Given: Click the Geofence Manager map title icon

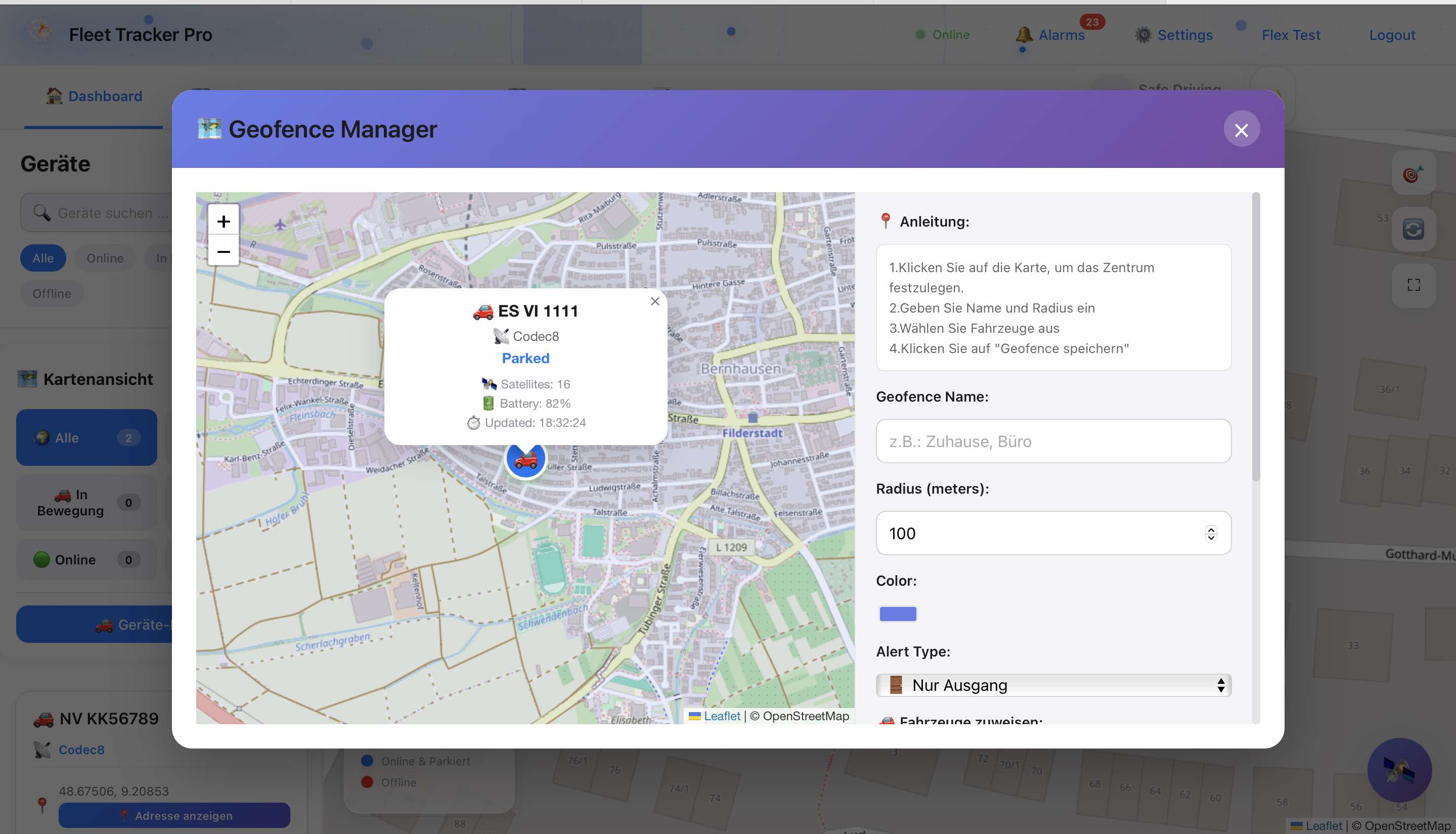Looking at the screenshot, I should pyautogui.click(x=210, y=128).
